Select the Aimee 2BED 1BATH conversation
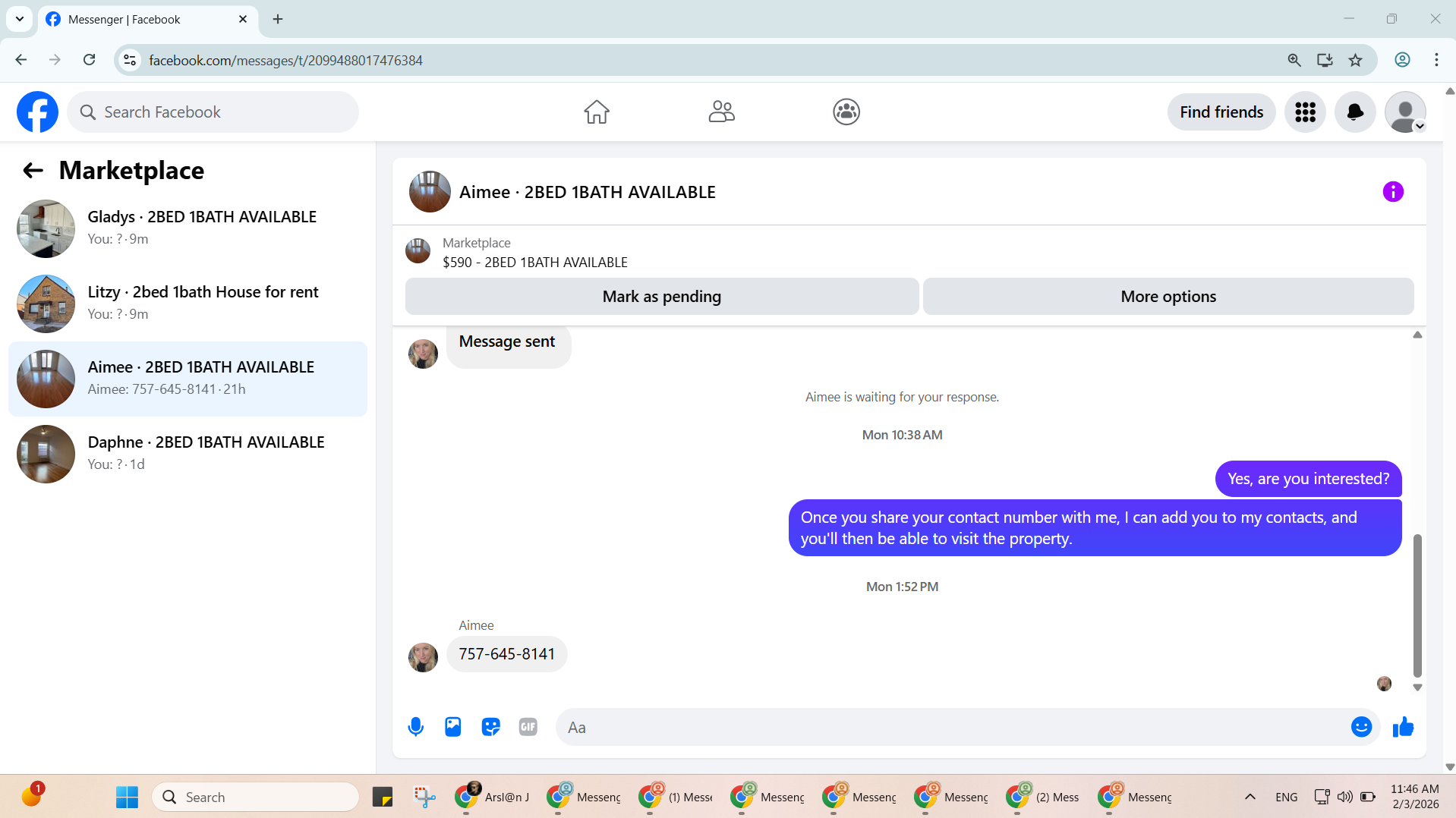This screenshot has height=818, width=1456. tap(188, 379)
